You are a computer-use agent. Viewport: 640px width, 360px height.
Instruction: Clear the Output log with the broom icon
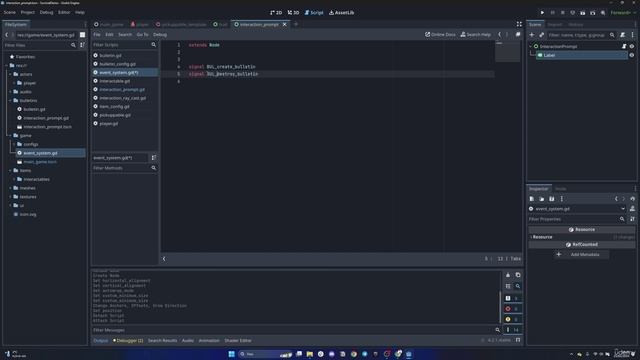508,275
